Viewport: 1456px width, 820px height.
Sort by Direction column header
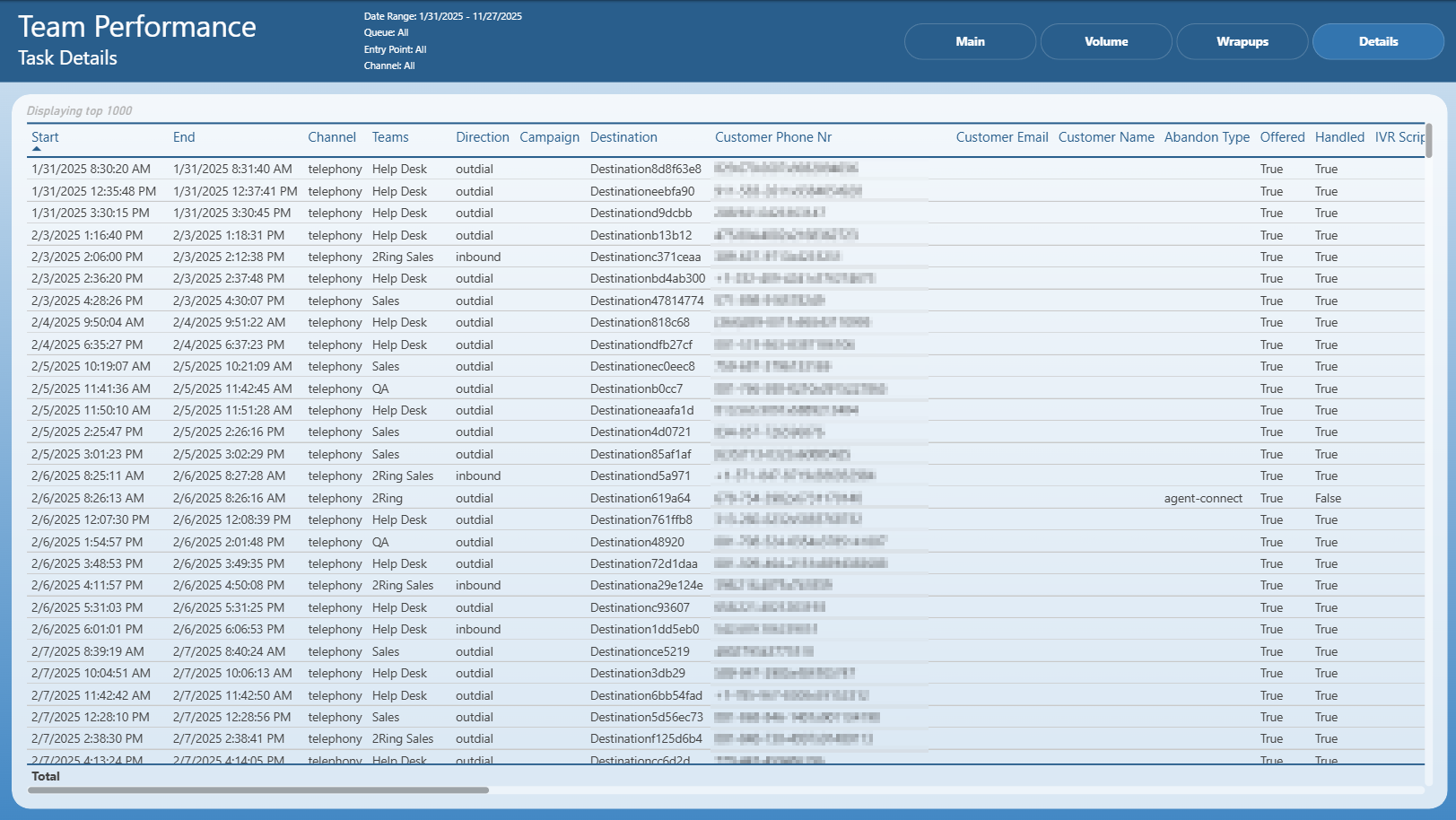tap(483, 137)
